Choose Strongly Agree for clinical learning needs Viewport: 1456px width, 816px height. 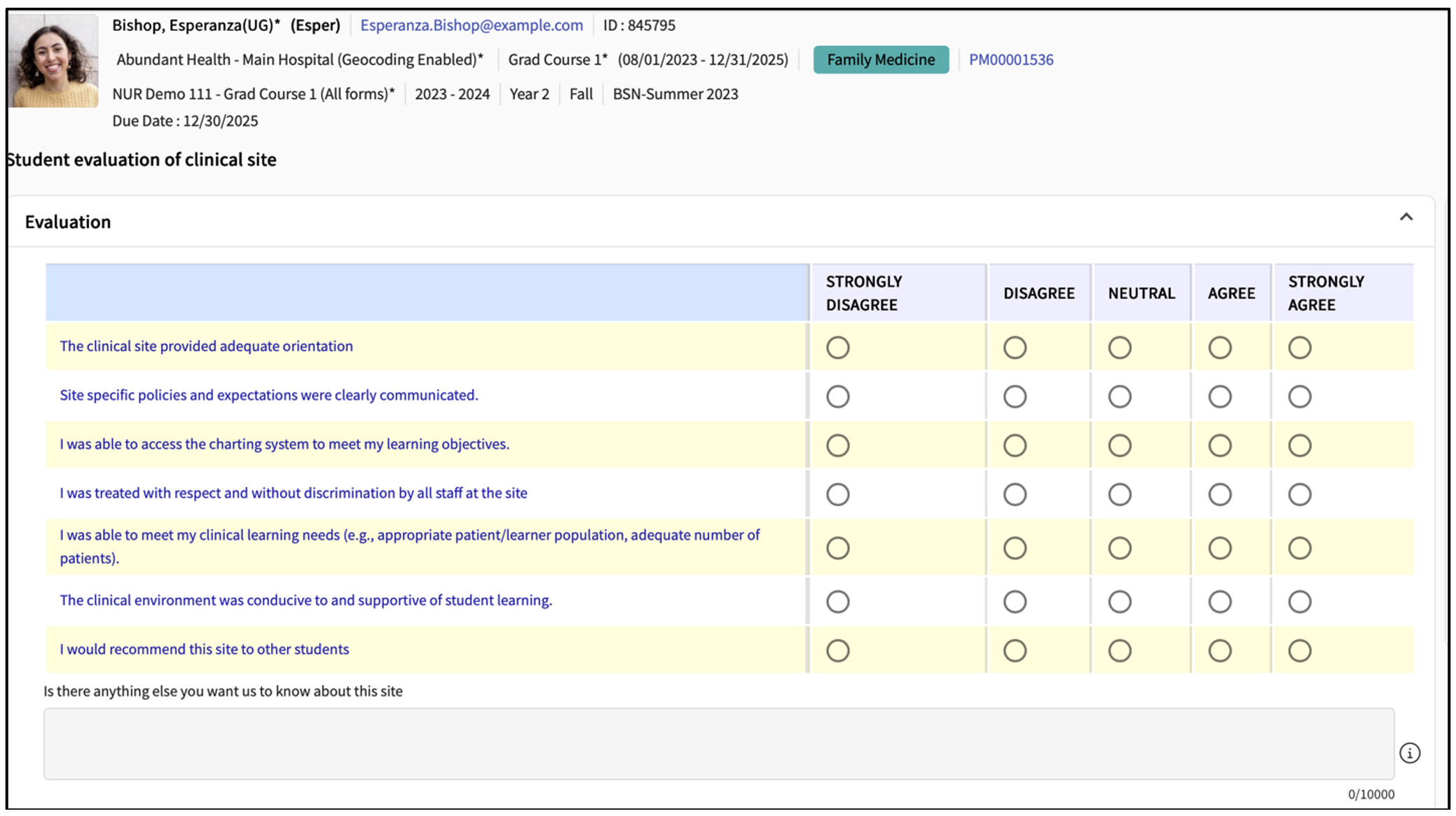1299,548
